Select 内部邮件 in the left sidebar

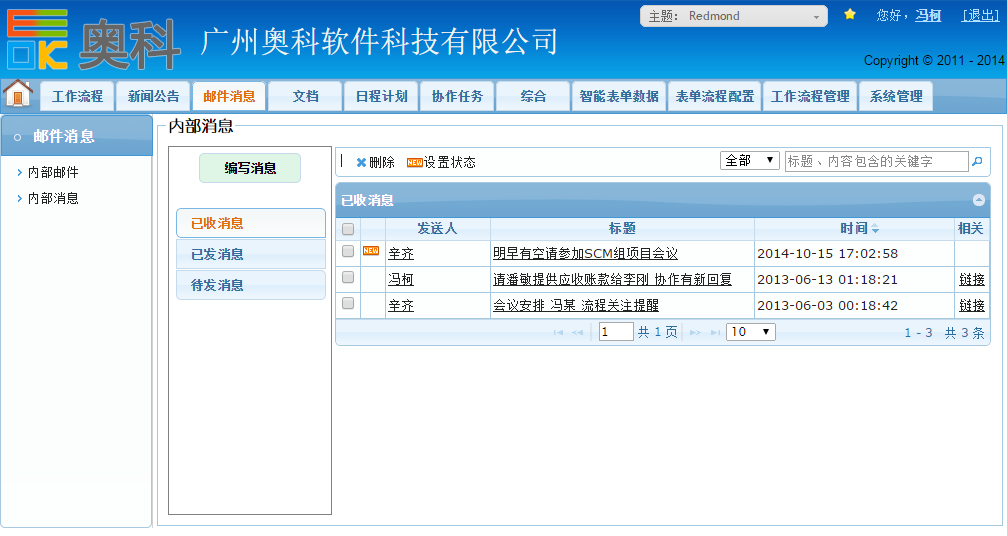pyautogui.click(x=53, y=173)
